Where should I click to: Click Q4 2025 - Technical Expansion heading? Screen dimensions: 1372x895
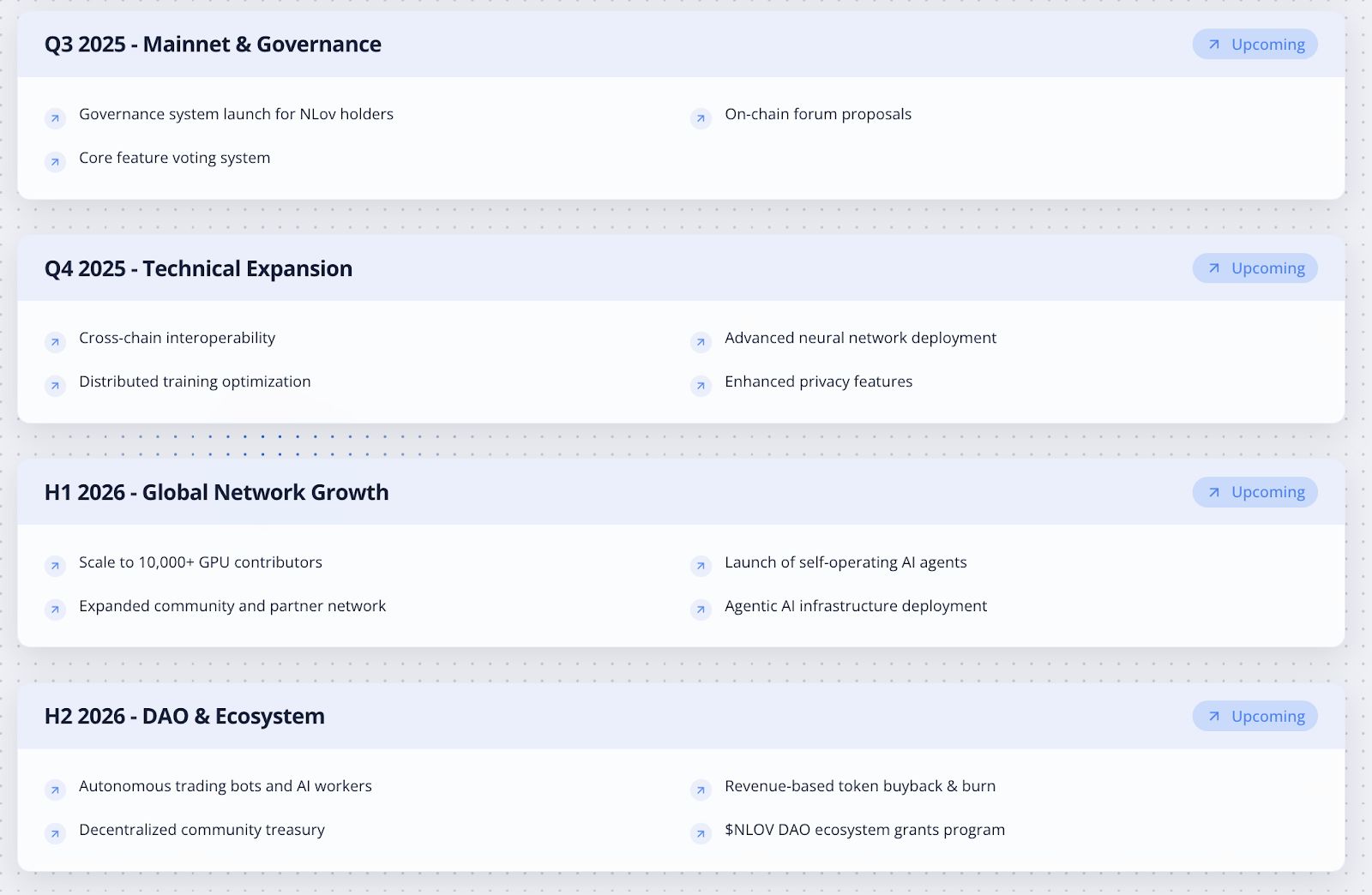click(x=198, y=268)
